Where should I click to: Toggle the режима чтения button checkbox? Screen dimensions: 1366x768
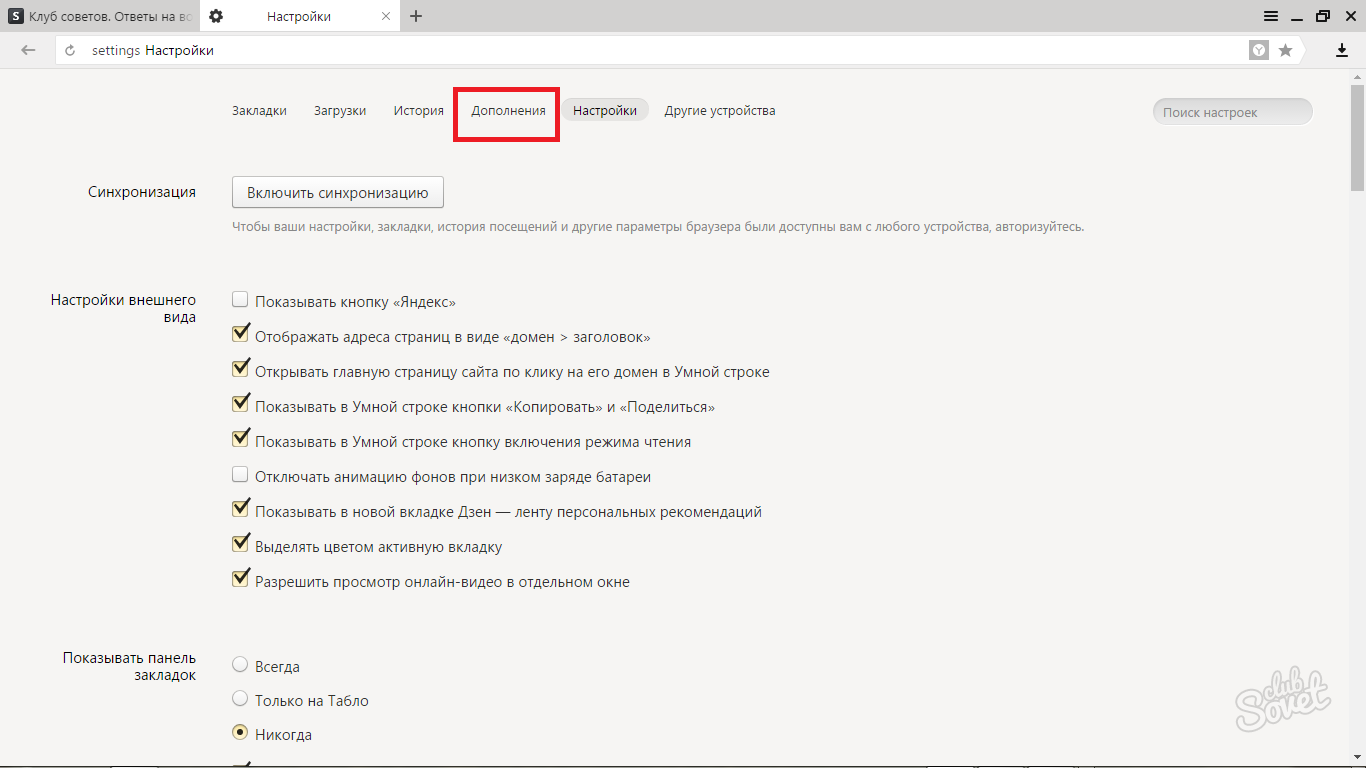240,439
